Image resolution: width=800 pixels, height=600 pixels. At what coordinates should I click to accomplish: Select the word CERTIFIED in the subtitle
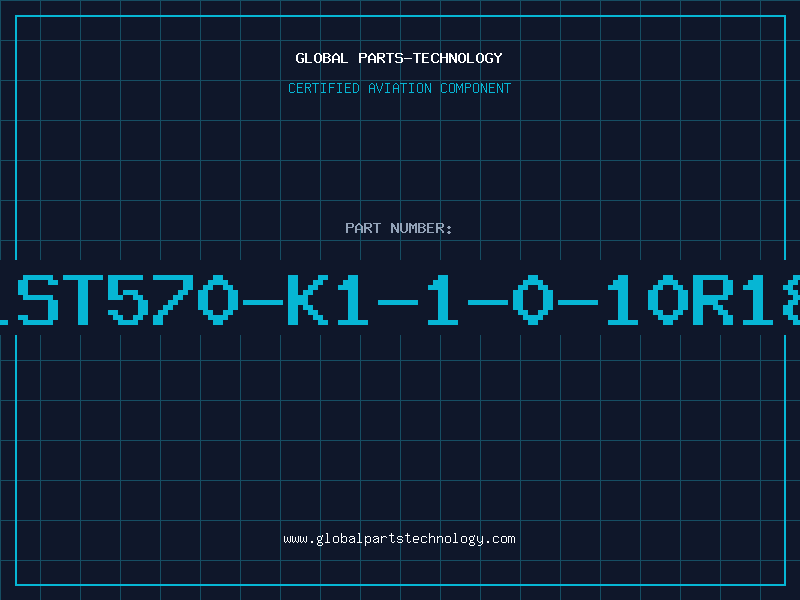(x=324, y=88)
